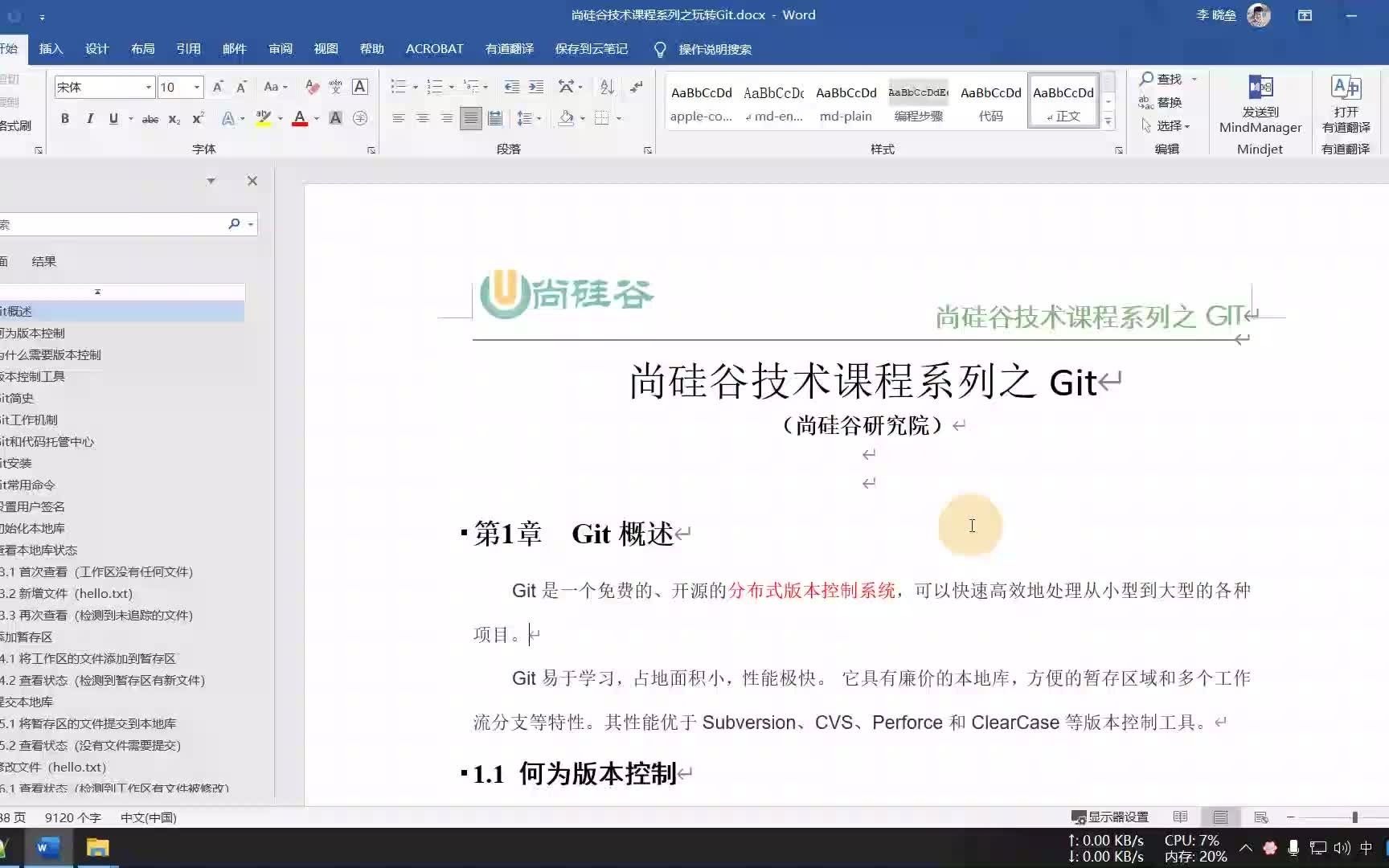Viewport: 1389px width, 868px height.
Task: Switch to the 引用 tab
Action: (x=188, y=49)
